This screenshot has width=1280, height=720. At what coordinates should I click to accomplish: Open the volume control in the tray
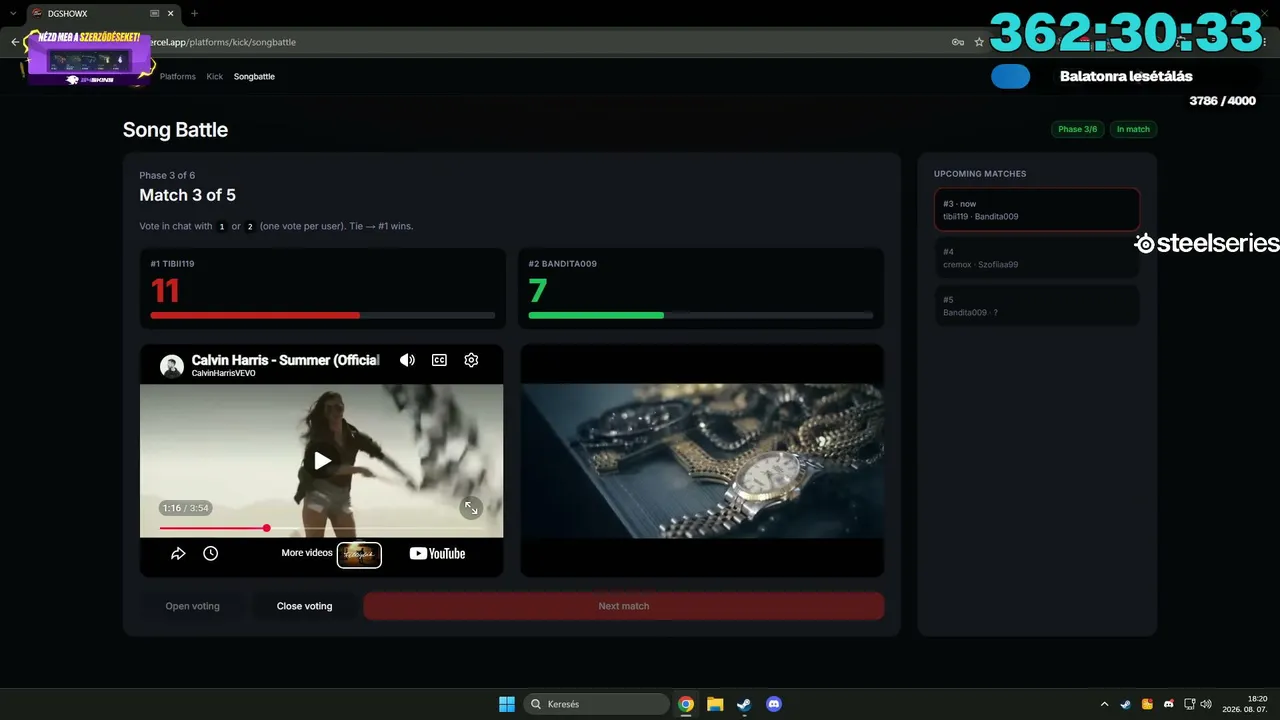1206,704
